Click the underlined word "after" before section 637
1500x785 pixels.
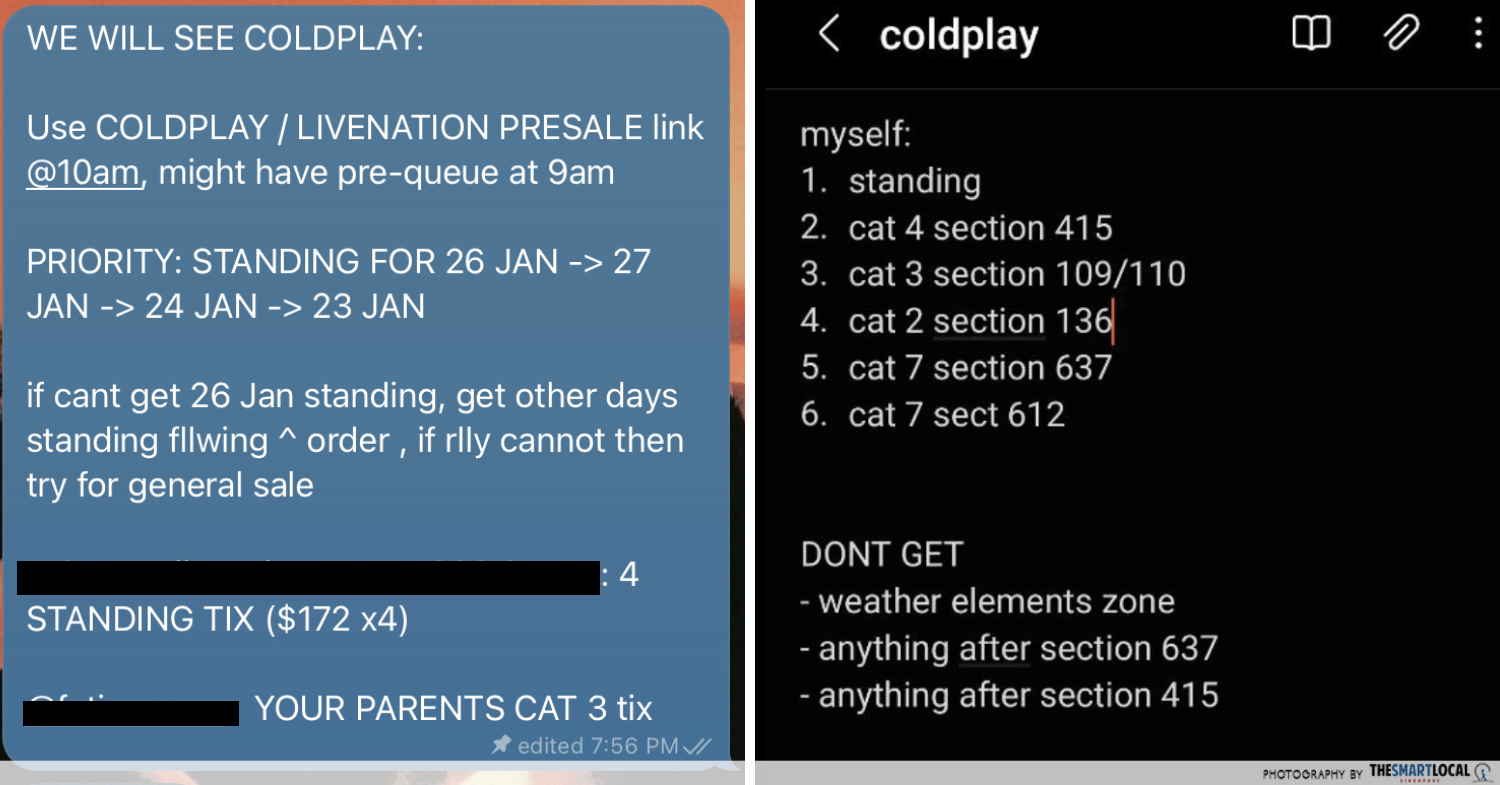click(x=994, y=648)
